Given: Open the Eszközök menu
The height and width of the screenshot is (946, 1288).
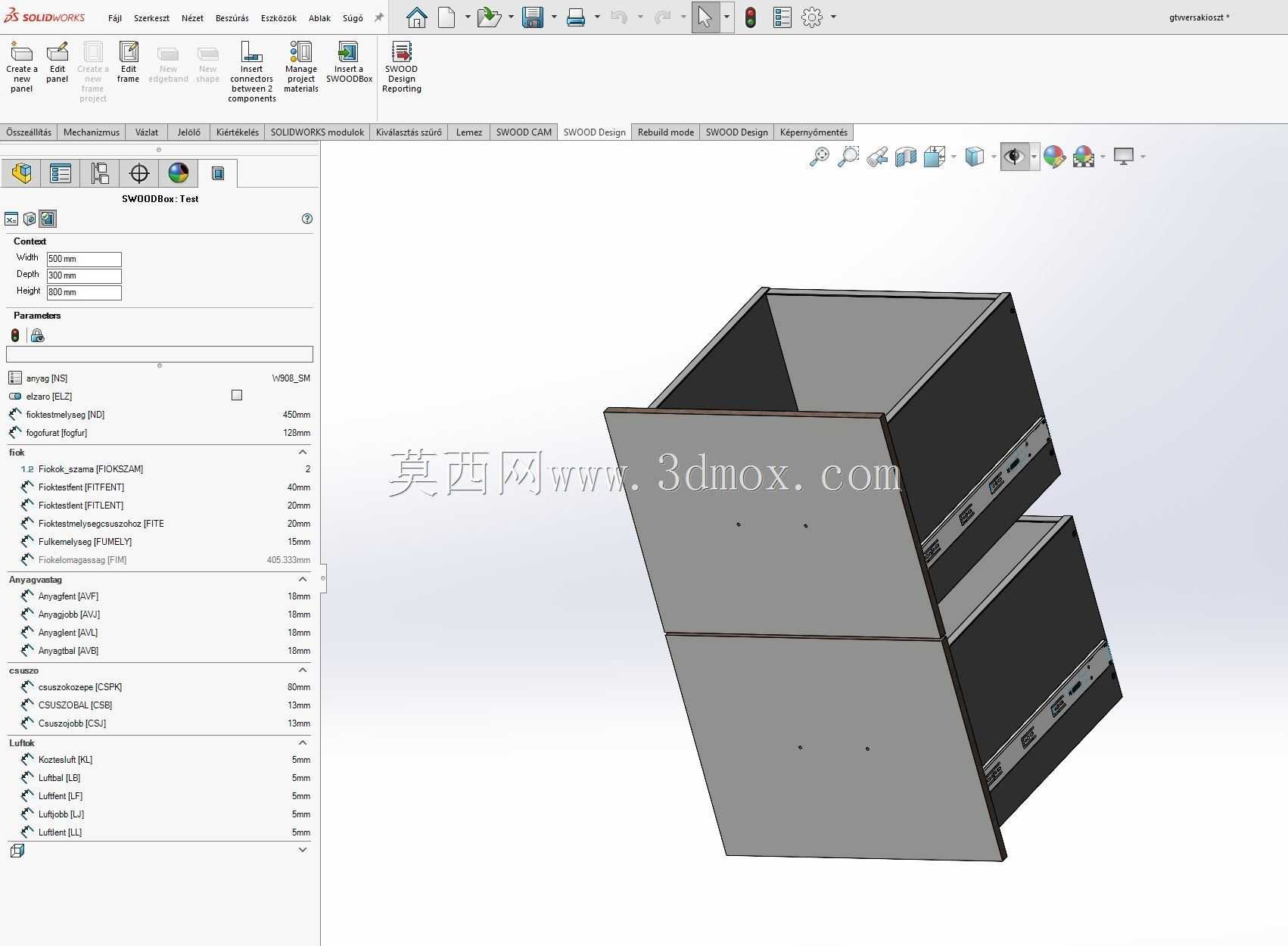Looking at the screenshot, I should point(278,18).
